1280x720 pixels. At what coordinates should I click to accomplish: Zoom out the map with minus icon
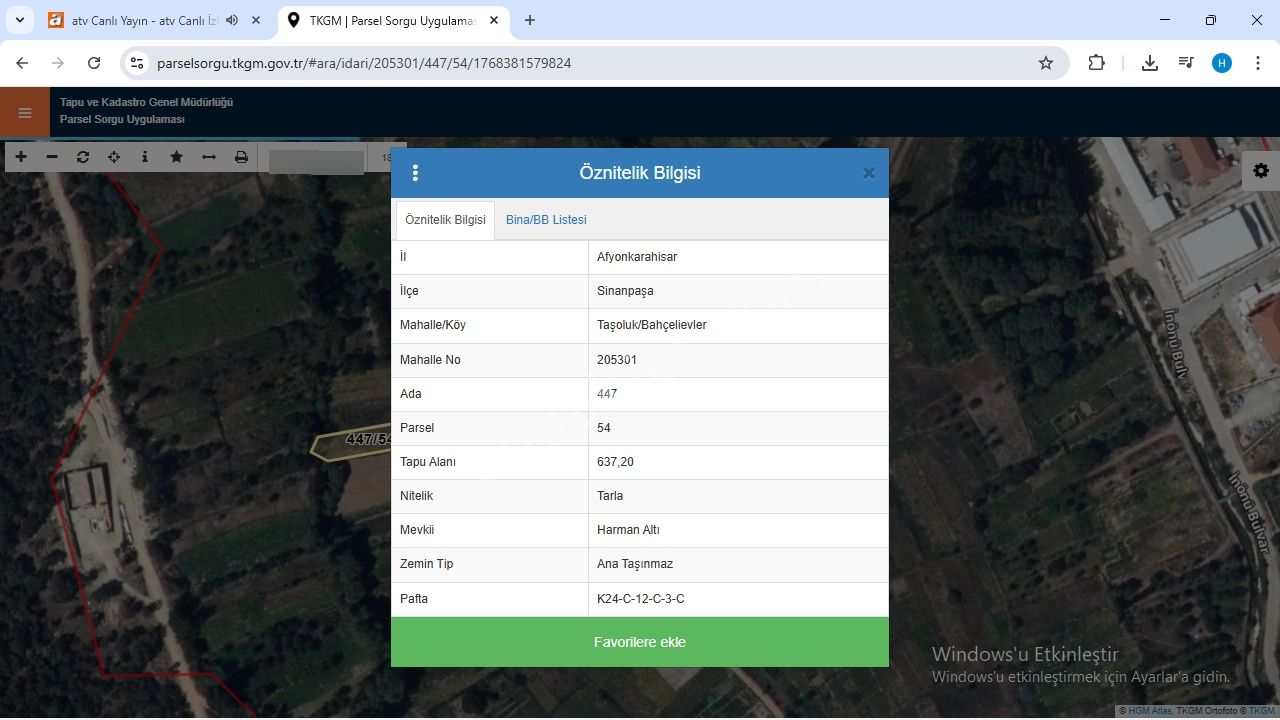pyautogui.click(x=52, y=157)
